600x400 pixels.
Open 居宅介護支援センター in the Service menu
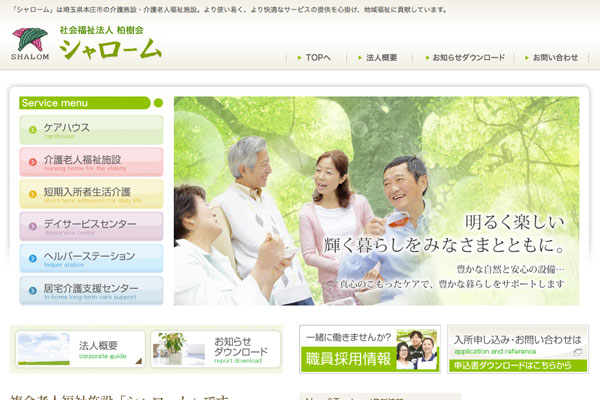tap(91, 290)
